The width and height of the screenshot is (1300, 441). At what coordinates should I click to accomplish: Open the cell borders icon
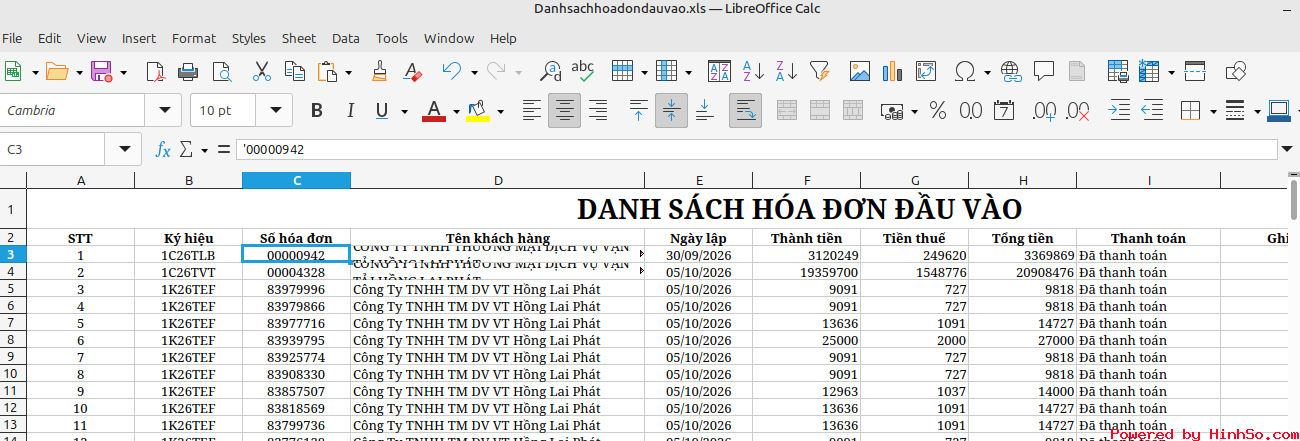(x=1190, y=110)
